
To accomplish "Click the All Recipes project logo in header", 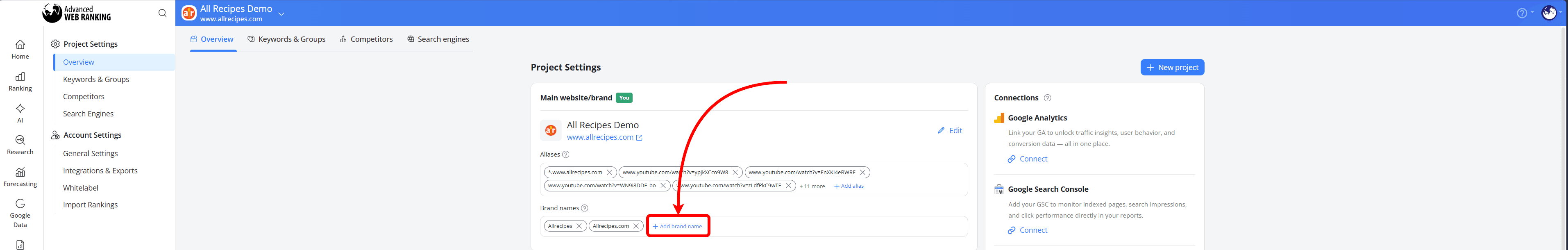I will tap(189, 13).
